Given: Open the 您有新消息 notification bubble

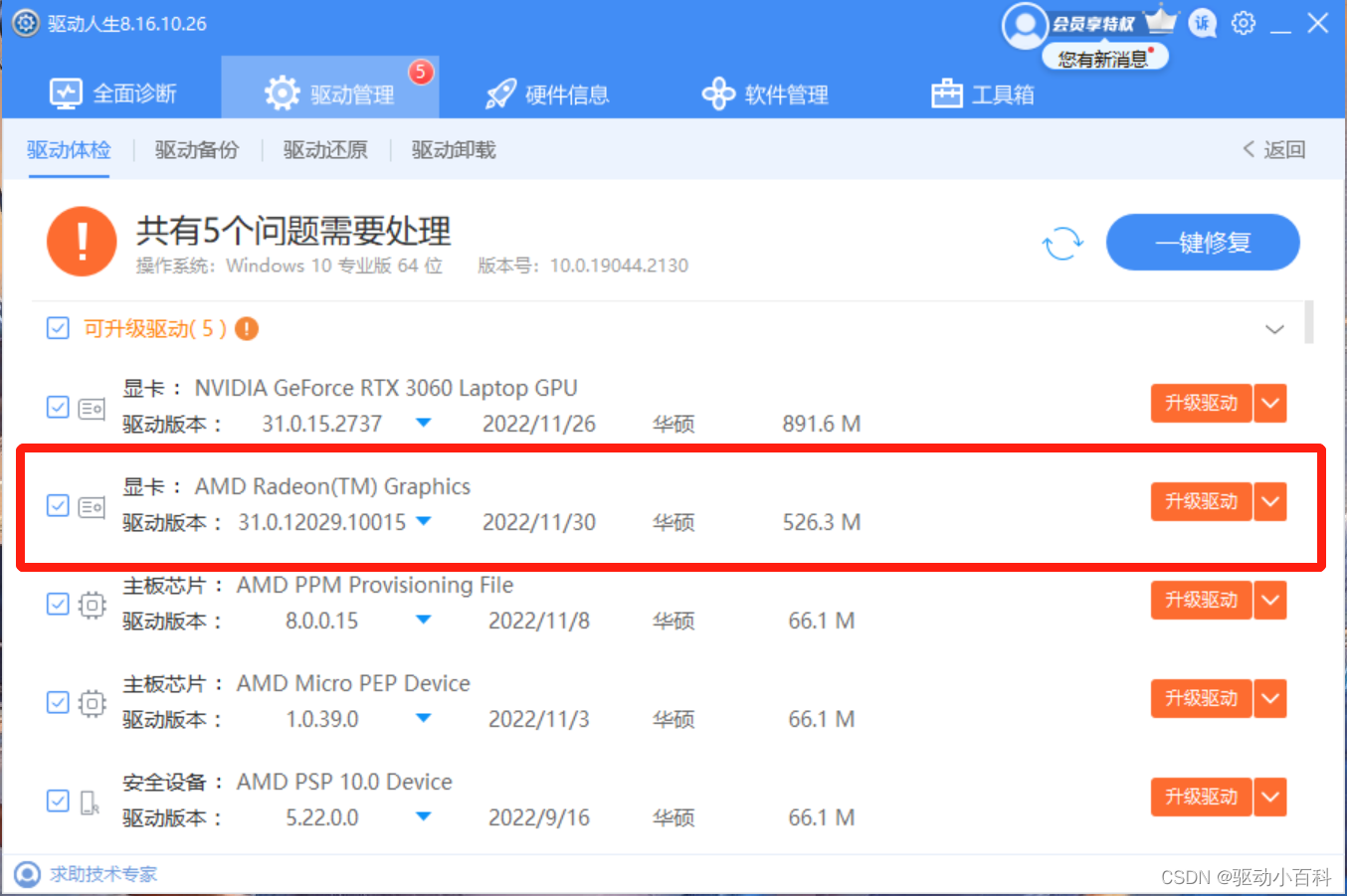Looking at the screenshot, I should pos(1104,58).
